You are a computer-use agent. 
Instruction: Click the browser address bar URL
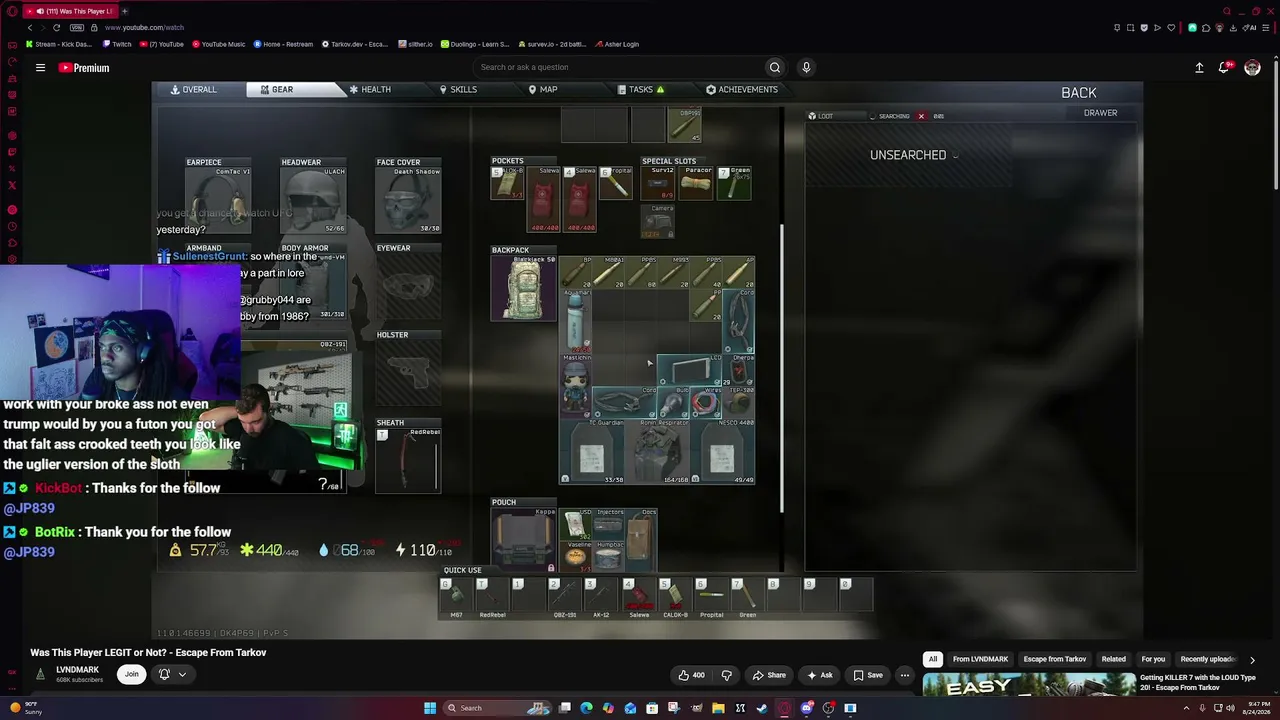(144, 28)
